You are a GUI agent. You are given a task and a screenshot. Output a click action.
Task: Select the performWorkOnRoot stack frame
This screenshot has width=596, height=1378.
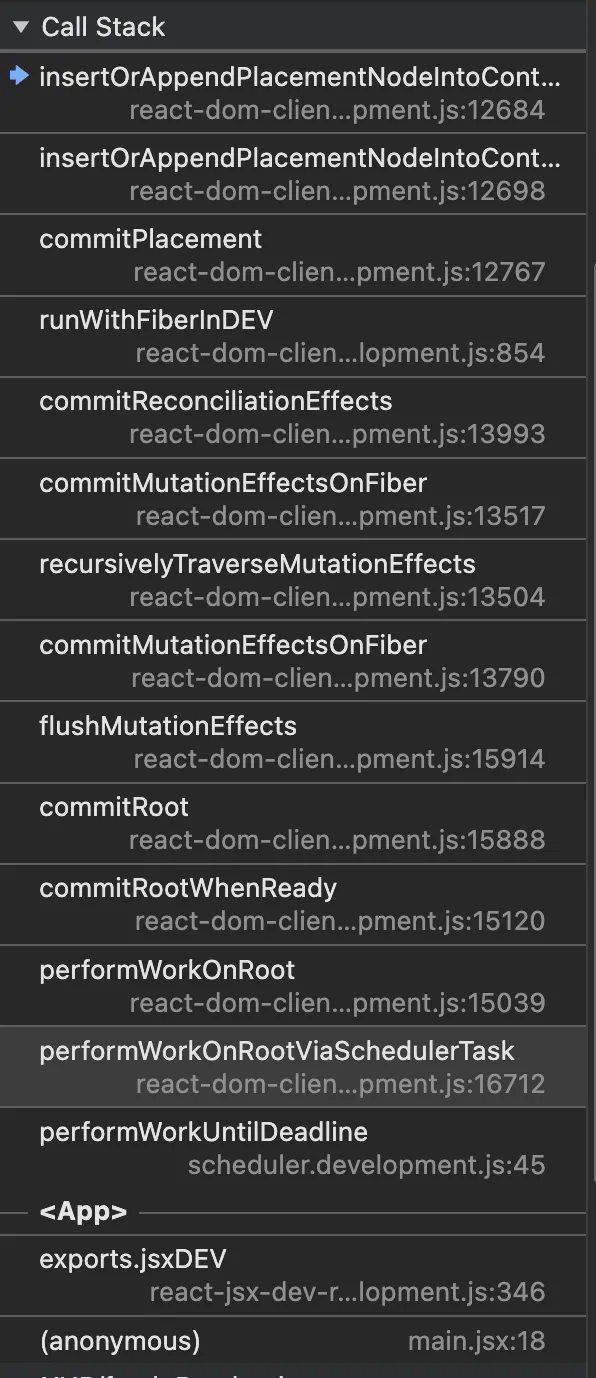point(293,985)
